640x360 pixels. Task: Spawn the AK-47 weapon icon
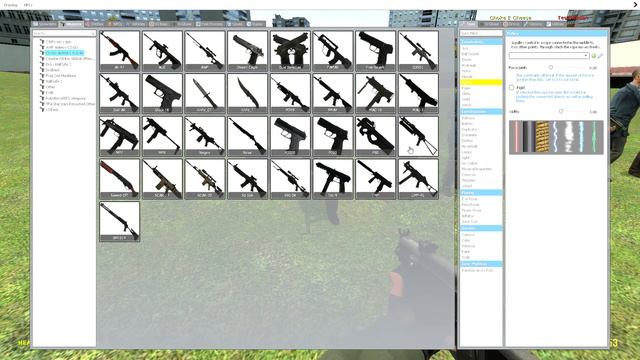point(119,51)
